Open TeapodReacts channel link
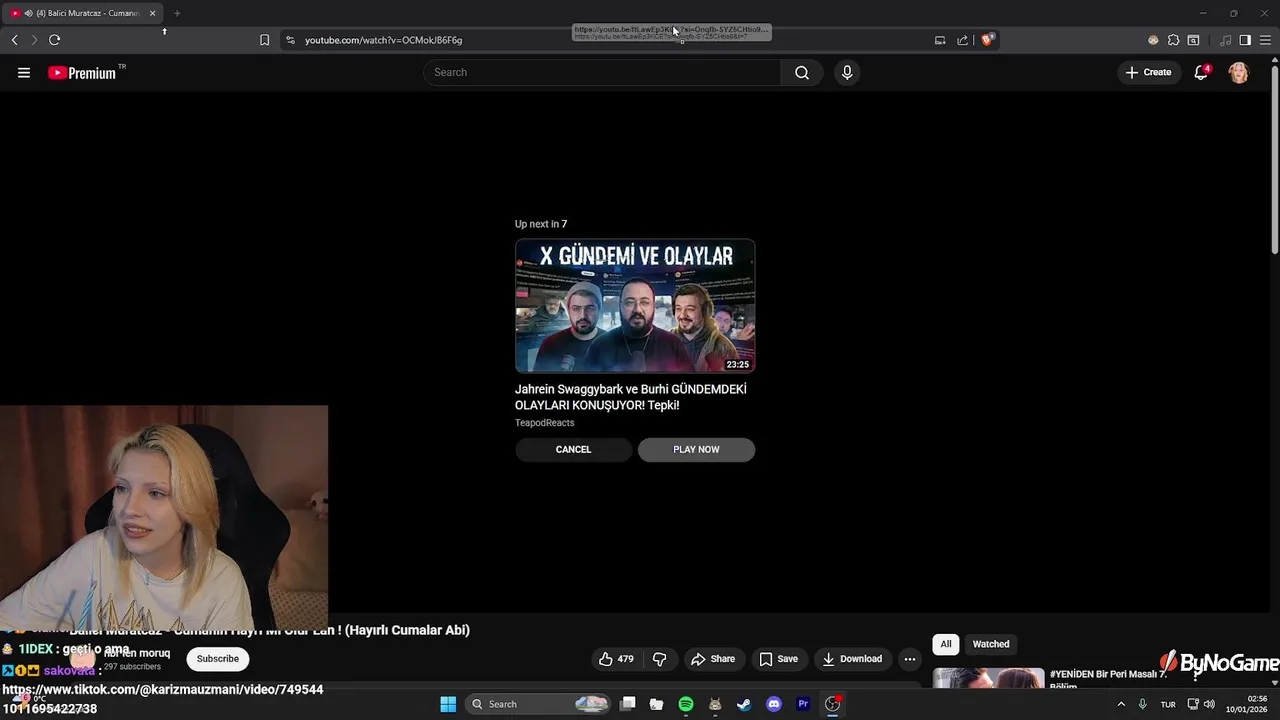Screen dimensions: 1280x720 (x=545, y=423)
